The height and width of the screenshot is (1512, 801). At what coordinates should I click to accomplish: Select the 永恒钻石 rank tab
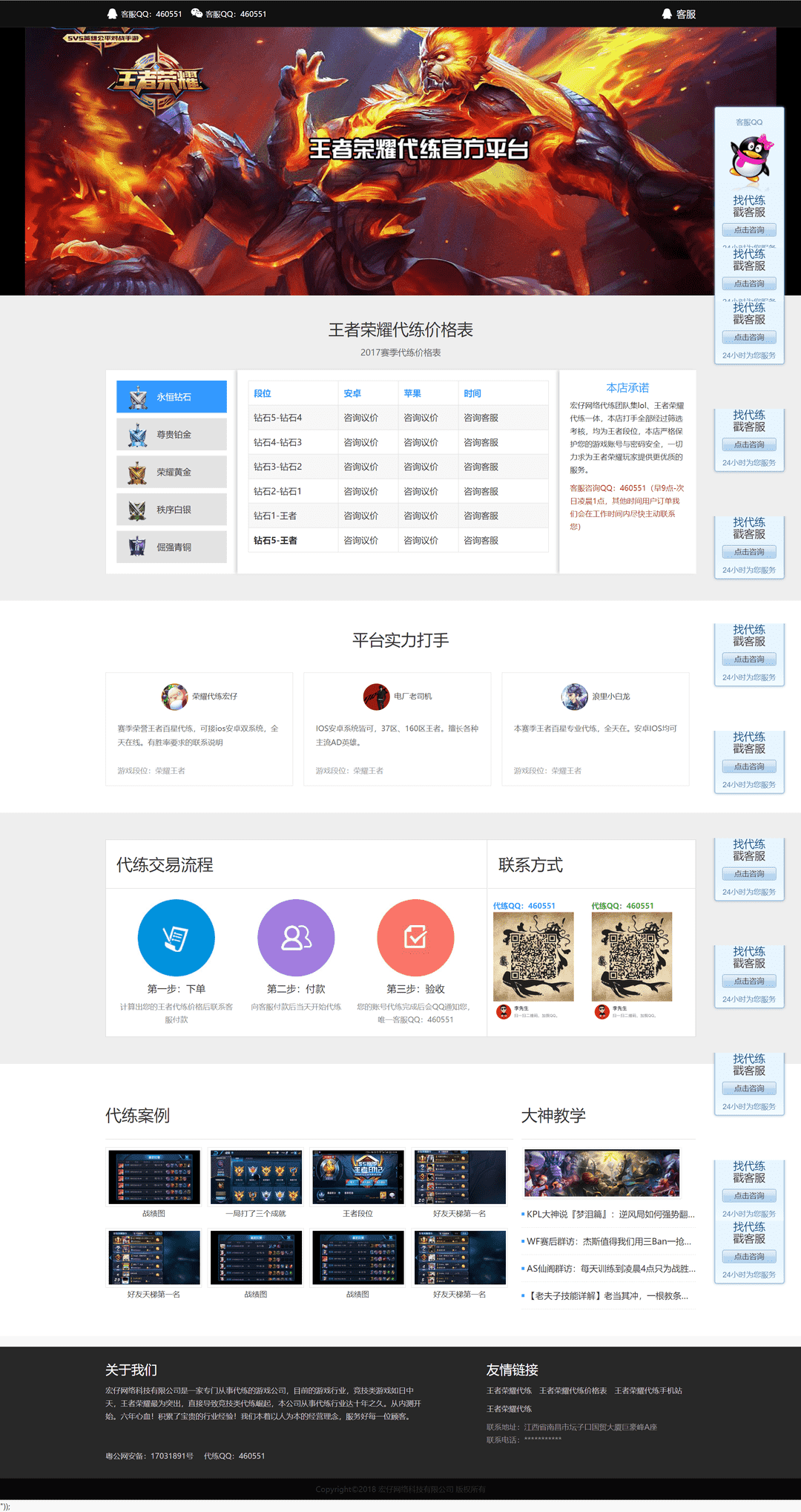coord(171,397)
